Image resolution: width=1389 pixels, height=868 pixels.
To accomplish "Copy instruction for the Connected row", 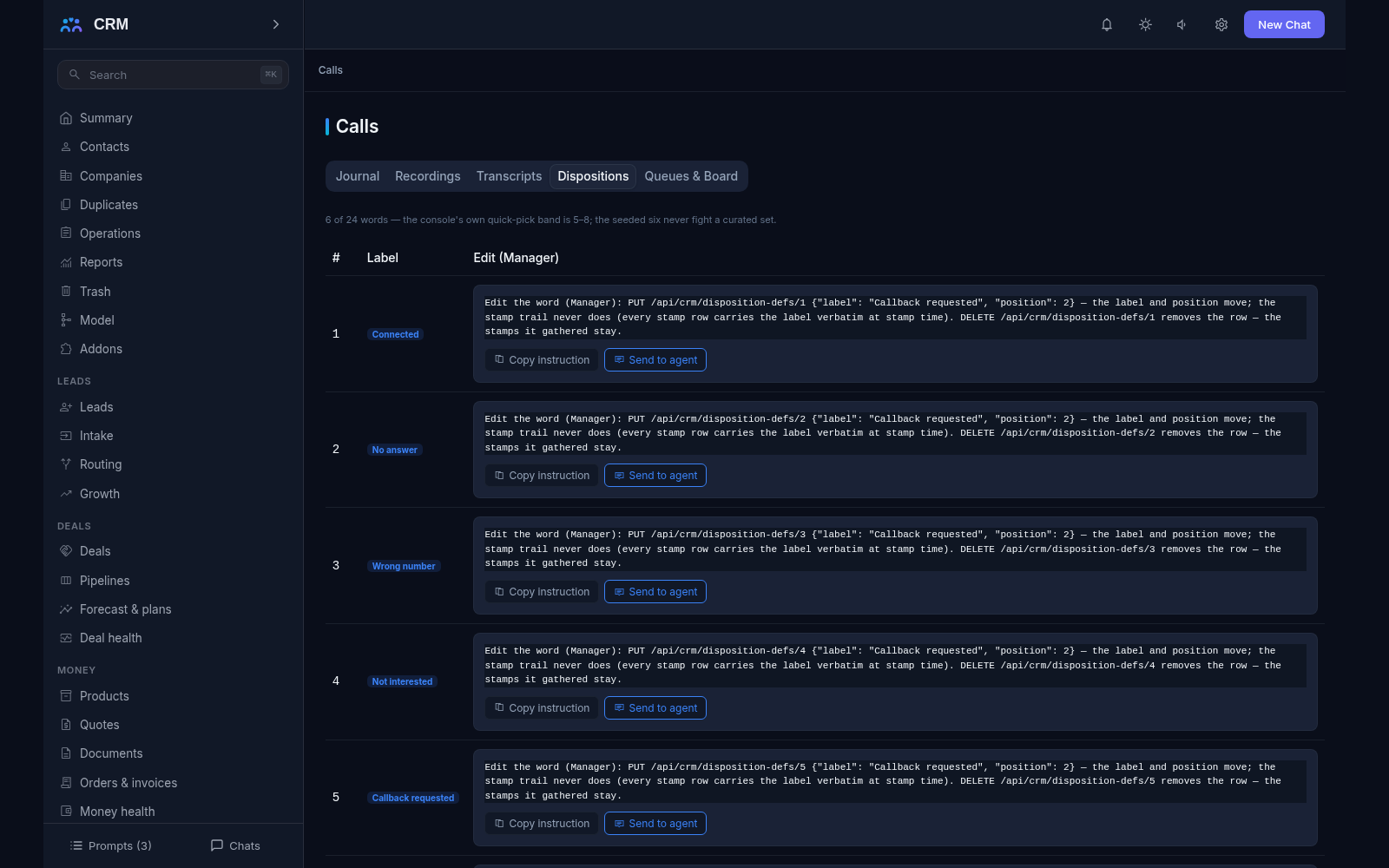I will 542,360.
